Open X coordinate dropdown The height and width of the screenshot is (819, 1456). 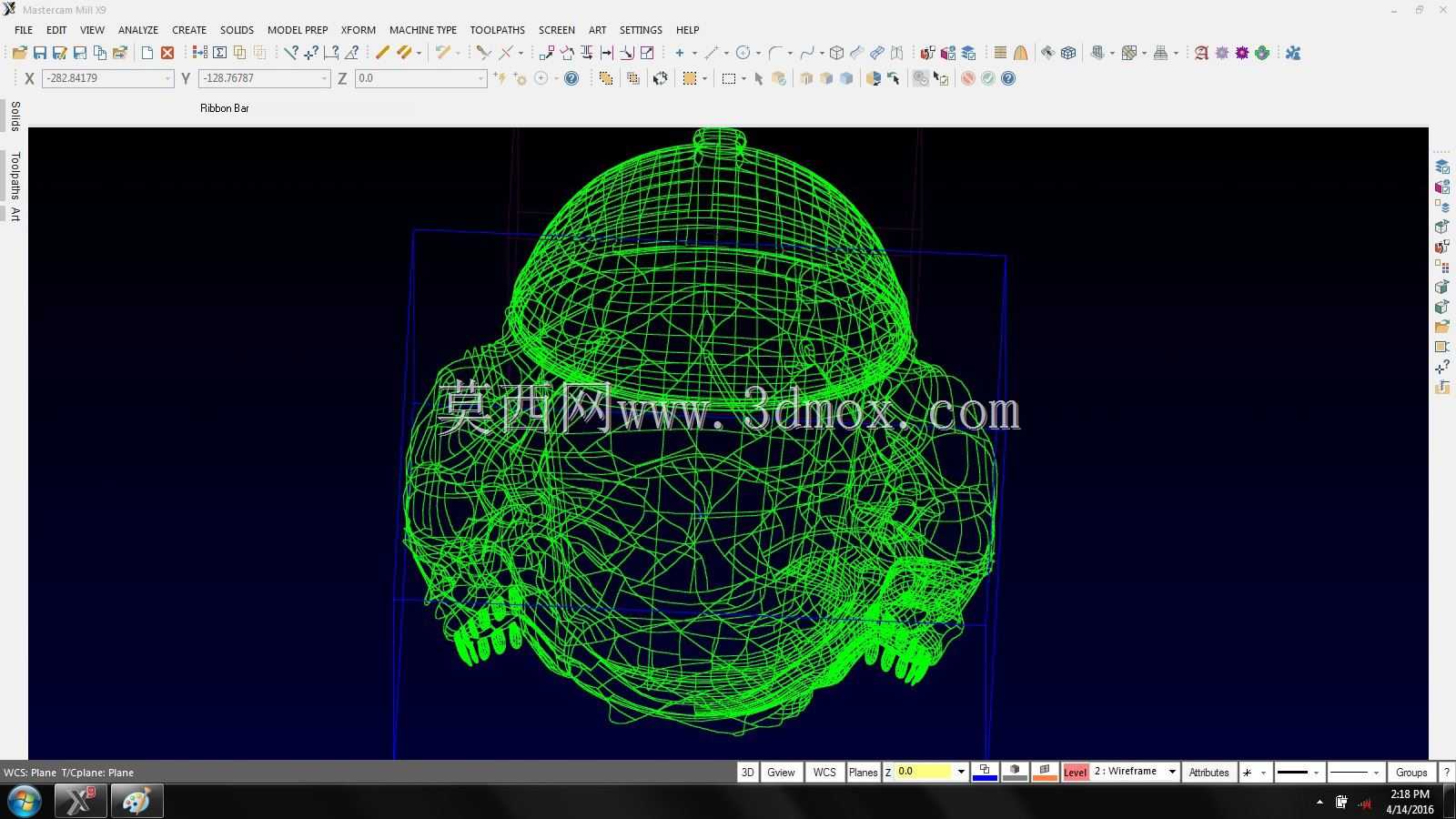click(x=167, y=78)
